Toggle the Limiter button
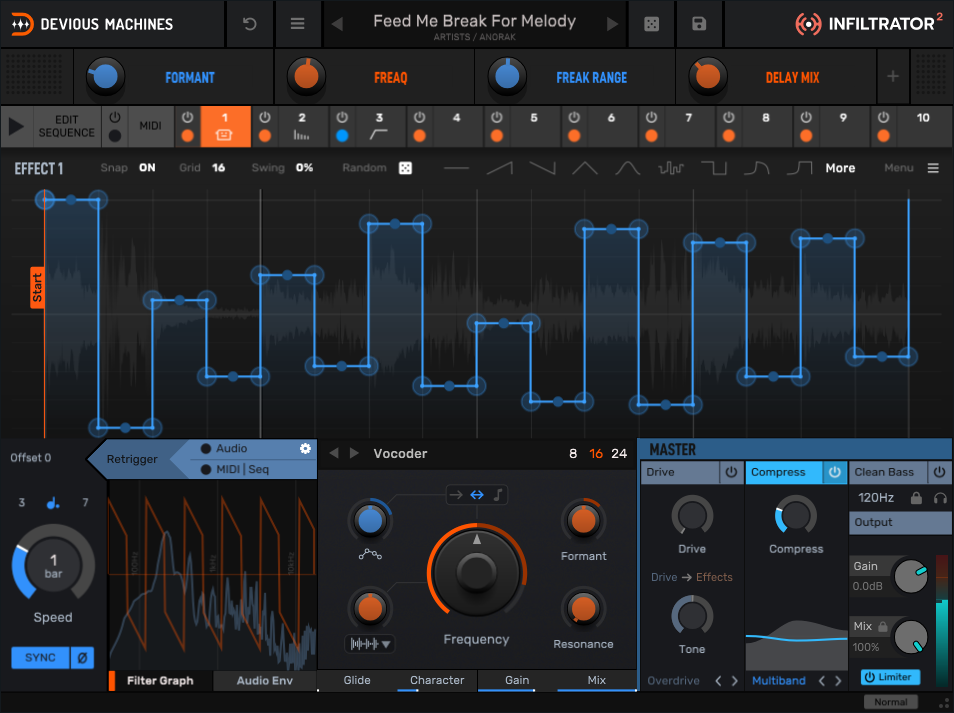The width and height of the screenshot is (954, 713). coord(890,677)
